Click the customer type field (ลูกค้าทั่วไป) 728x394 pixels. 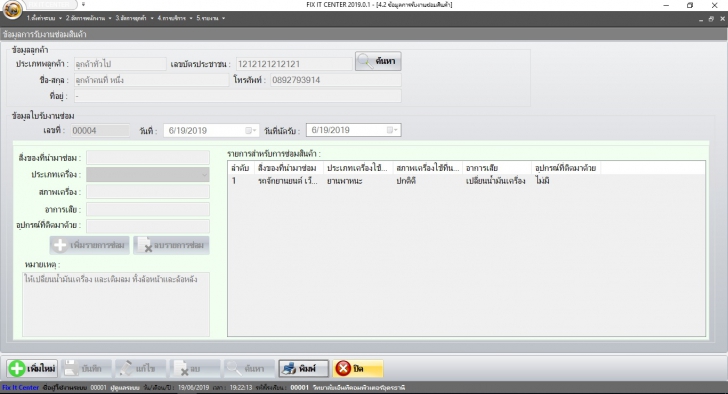click(120, 64)
